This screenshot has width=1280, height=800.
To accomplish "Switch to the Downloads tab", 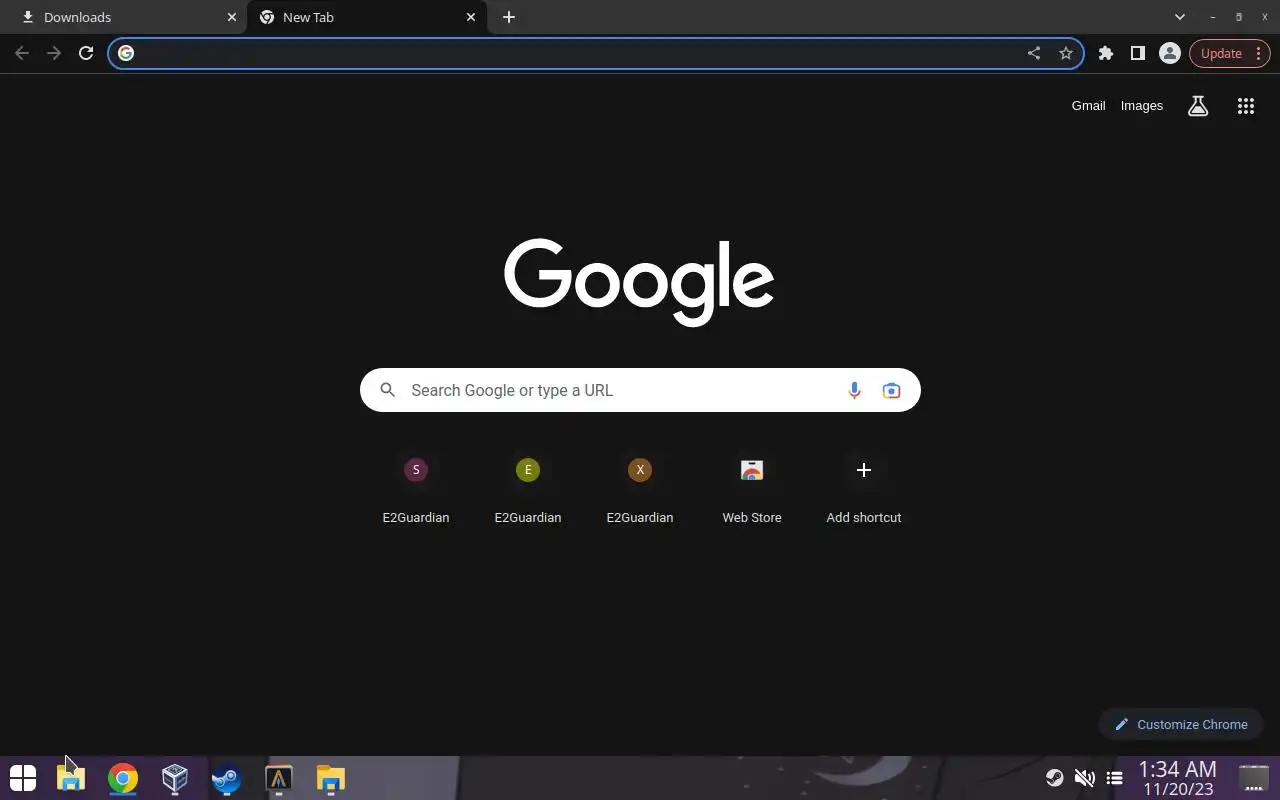I will pos(124,17).
